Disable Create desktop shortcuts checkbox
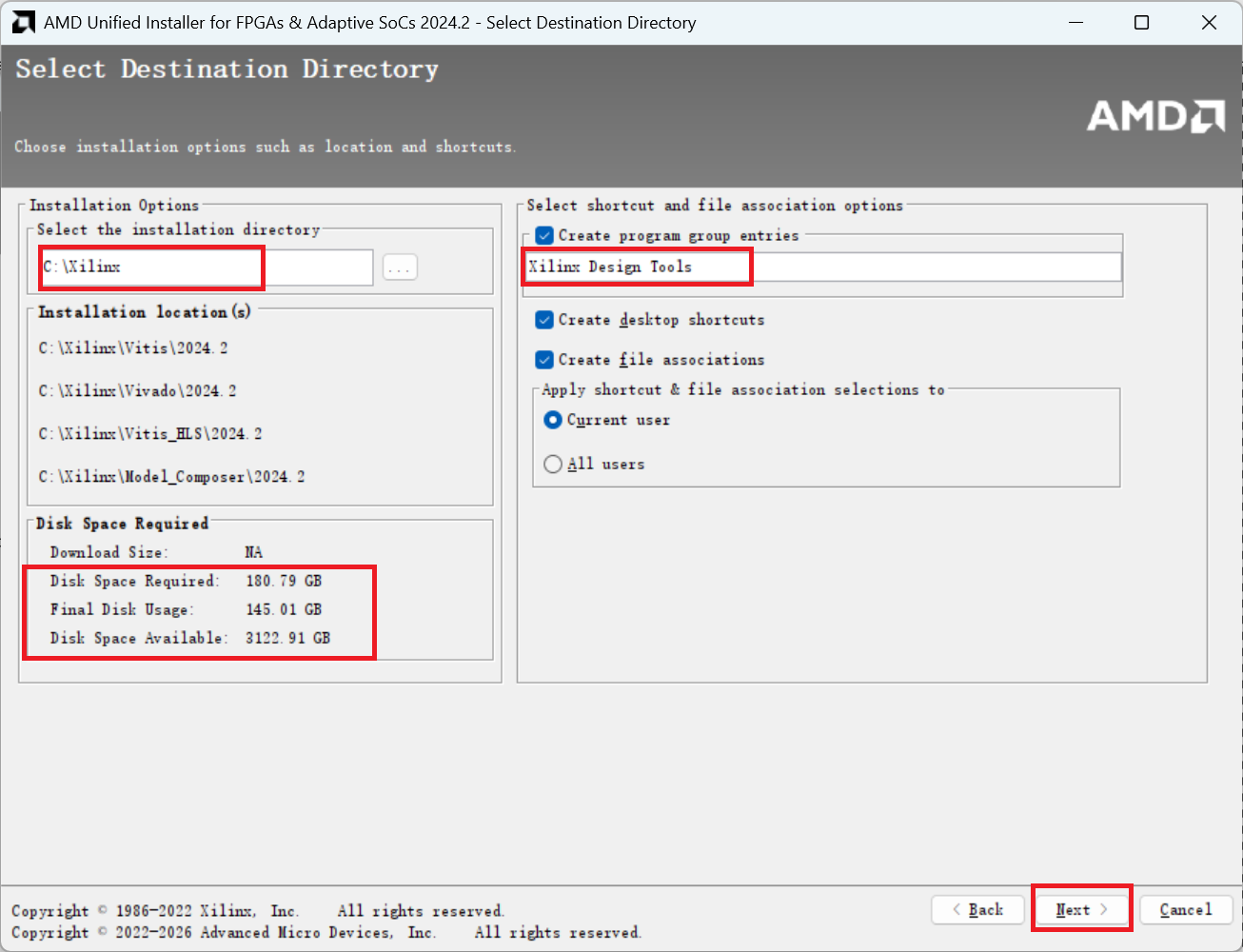1243x952 pixels. pos(544,320)
